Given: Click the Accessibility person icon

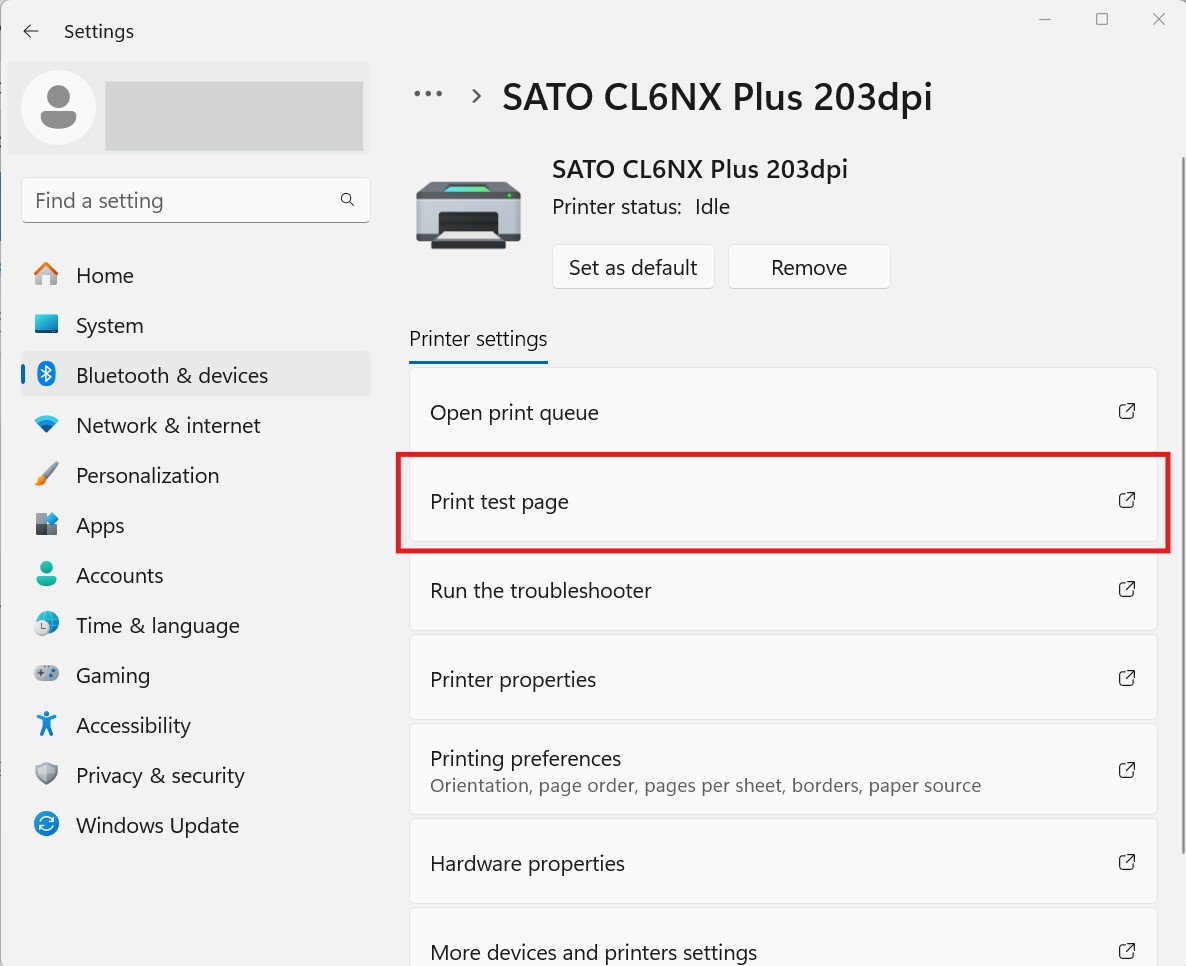Looking at the screenshot, I should tap(46, 725).
